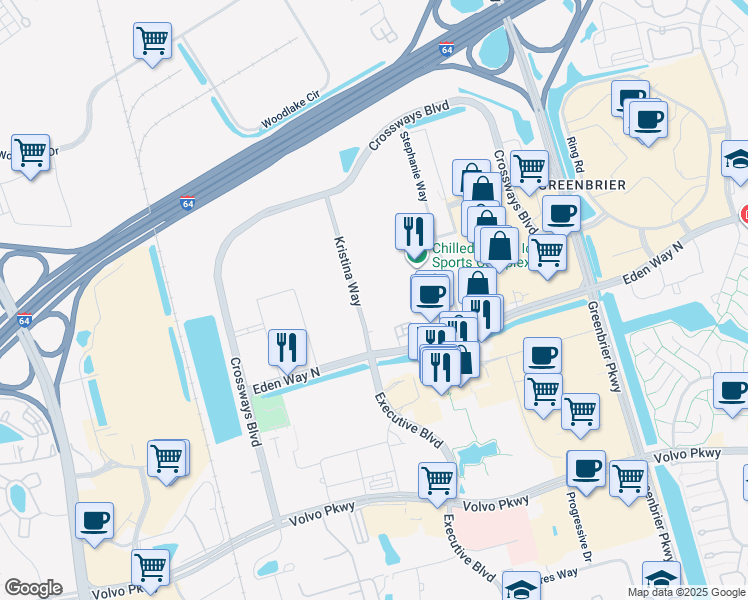Click the grocery cart marker near Woodlake Cir

[x=152, y=41]
